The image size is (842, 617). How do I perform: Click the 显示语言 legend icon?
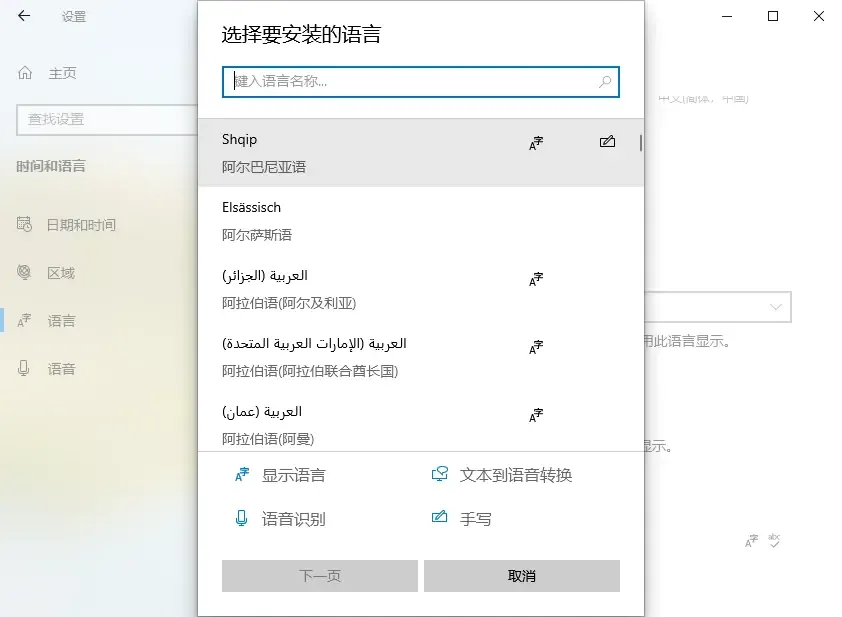coord(242,475)
